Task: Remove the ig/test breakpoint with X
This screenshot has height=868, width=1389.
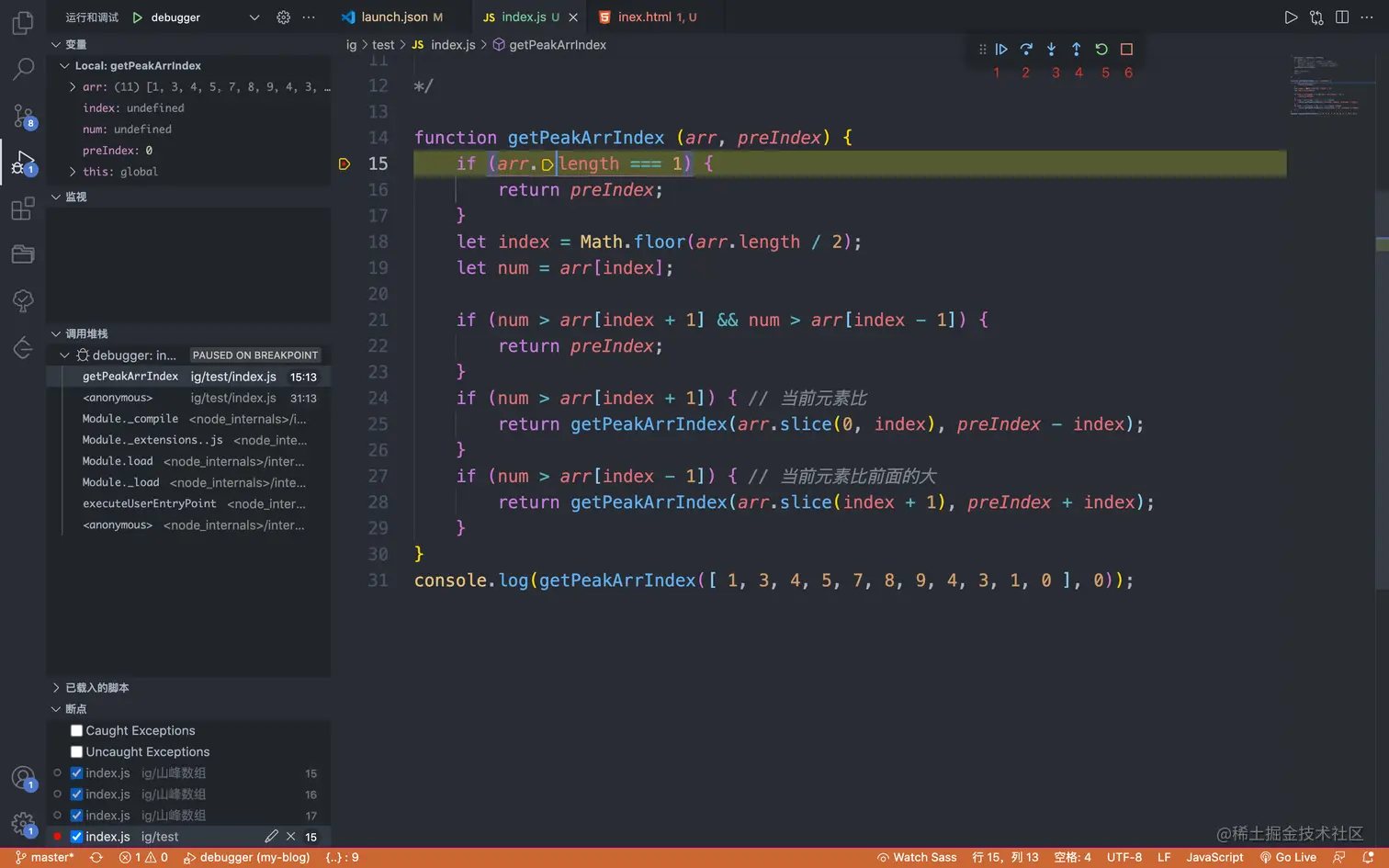Action: tap(290, 837)
